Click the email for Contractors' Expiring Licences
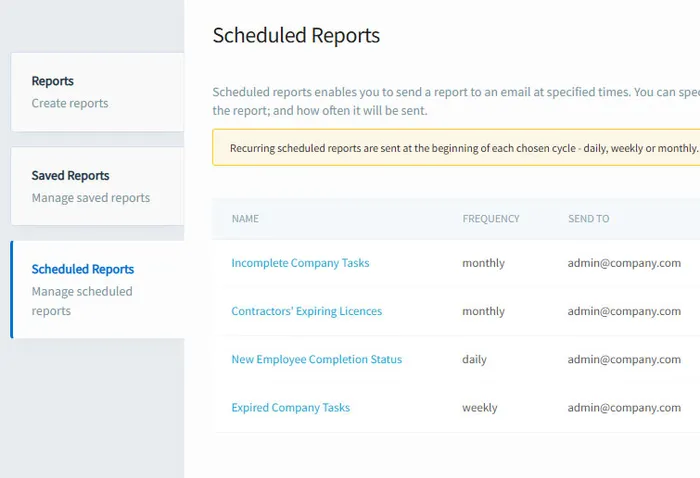The width and height of the screenshot is (700, 478). [624, 311]
